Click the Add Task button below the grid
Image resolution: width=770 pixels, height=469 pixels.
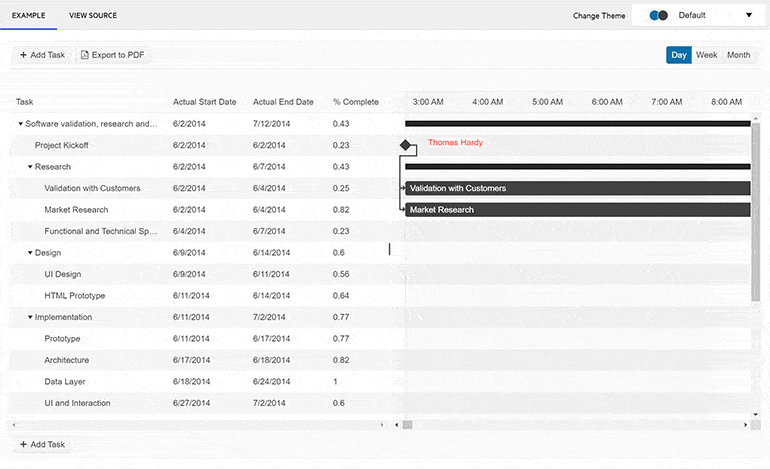43,444
